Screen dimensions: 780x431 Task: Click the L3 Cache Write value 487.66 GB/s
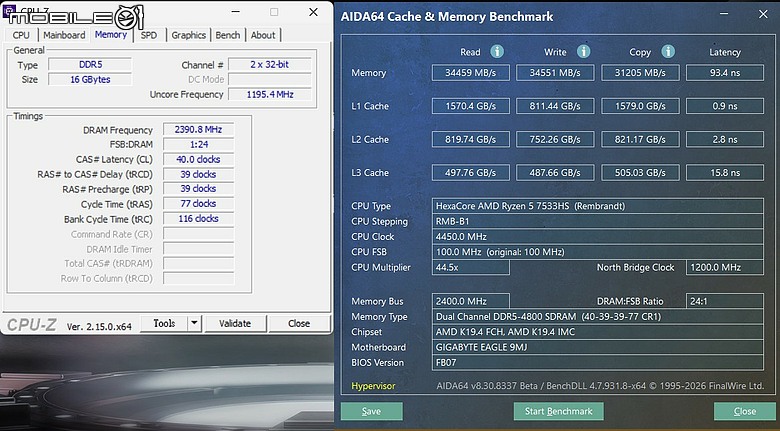555,173
